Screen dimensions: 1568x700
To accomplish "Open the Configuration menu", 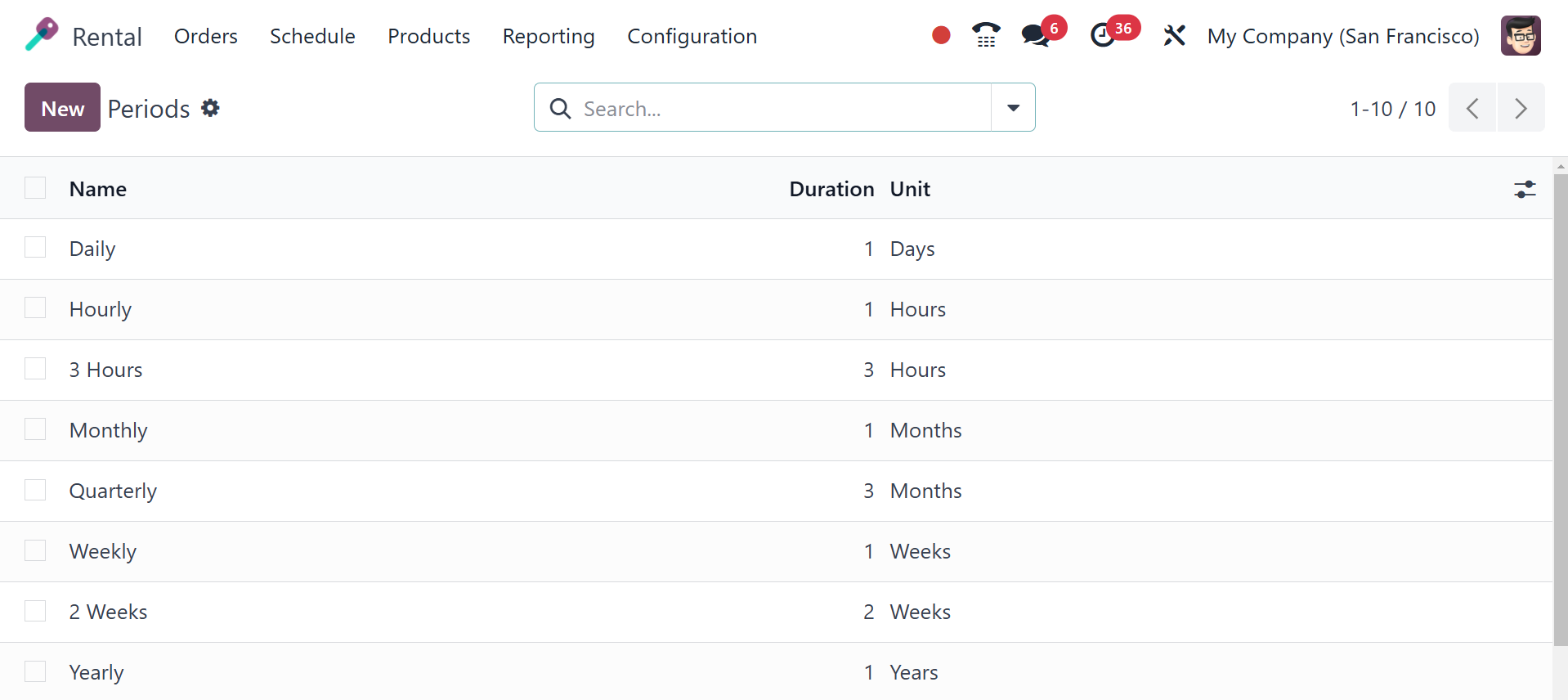I will coord(692,36).
